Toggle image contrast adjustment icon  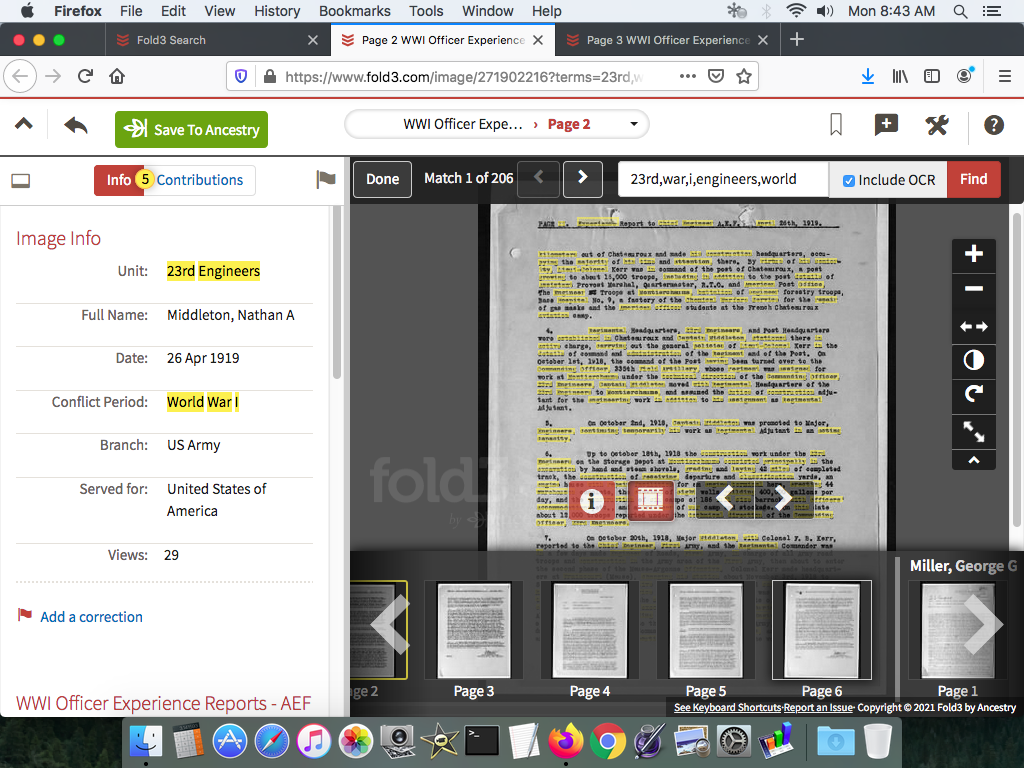pyautogui.click(x=973, y=360)
